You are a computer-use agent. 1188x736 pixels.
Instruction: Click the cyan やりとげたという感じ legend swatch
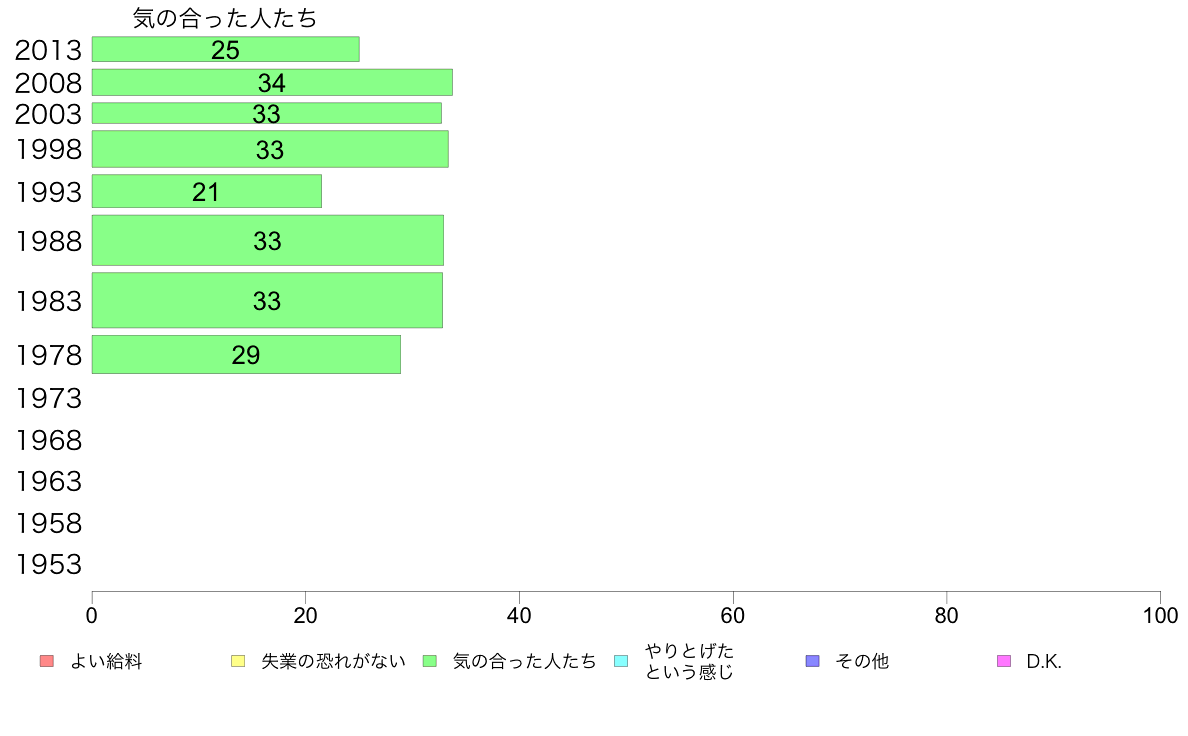click(621, 661)
